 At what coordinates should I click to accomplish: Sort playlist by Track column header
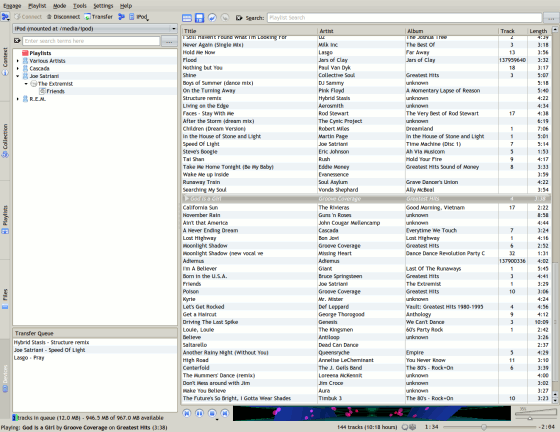pyautogui.click(x=513, y=31)
